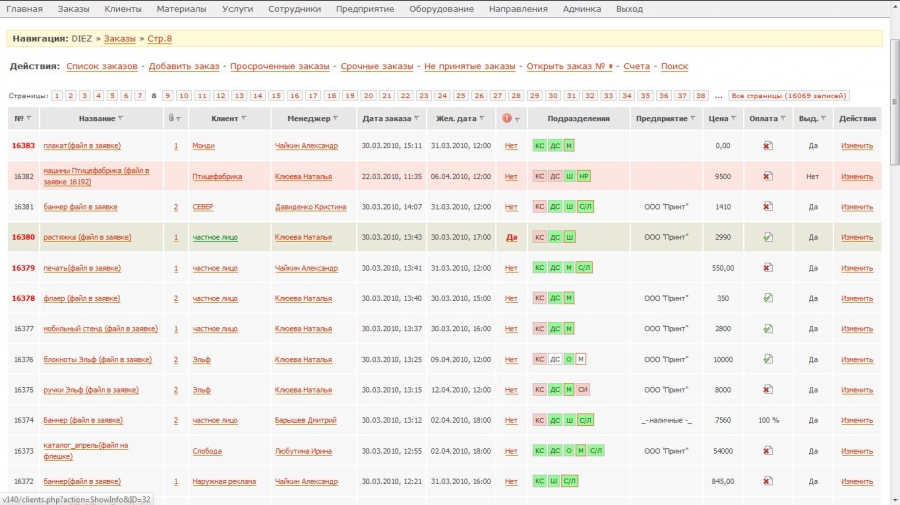Click the СИ department badge on order 16375
This screenshot has width=900, height=505.
[583, 390]
